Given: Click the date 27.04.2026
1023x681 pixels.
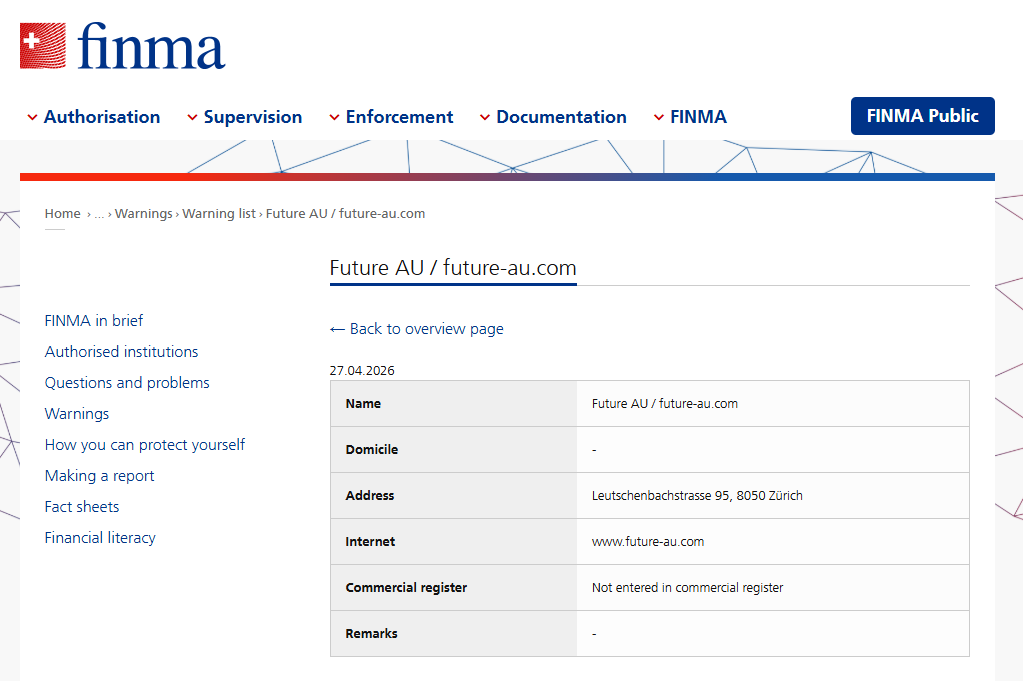Looking at the screenshot, I should point(362,371).
